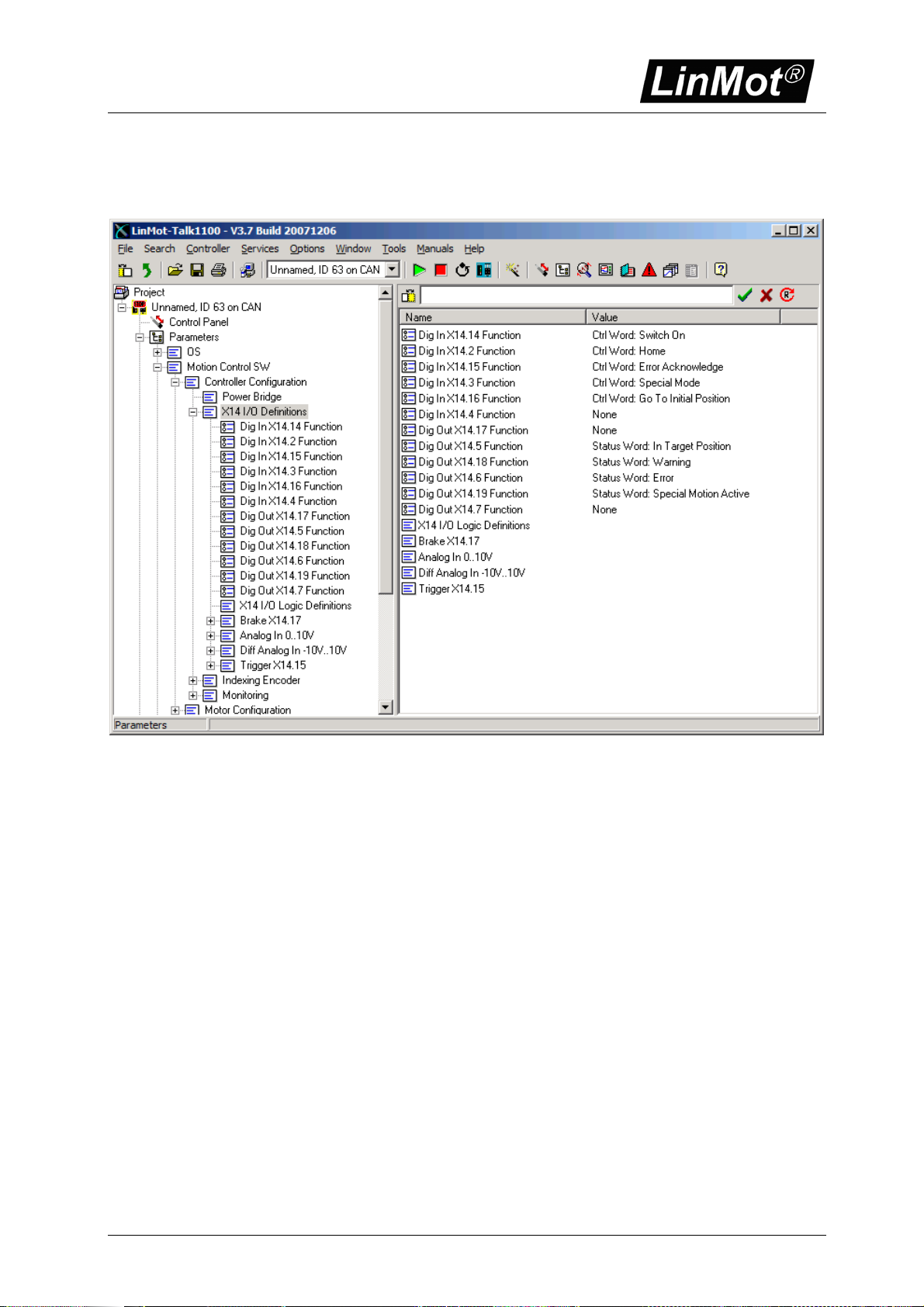This screenshot has width=924, height=1307.
Task: Click value 'Status Word: In Target Position'
Action: pyautogui.click(x=662, y=446)
